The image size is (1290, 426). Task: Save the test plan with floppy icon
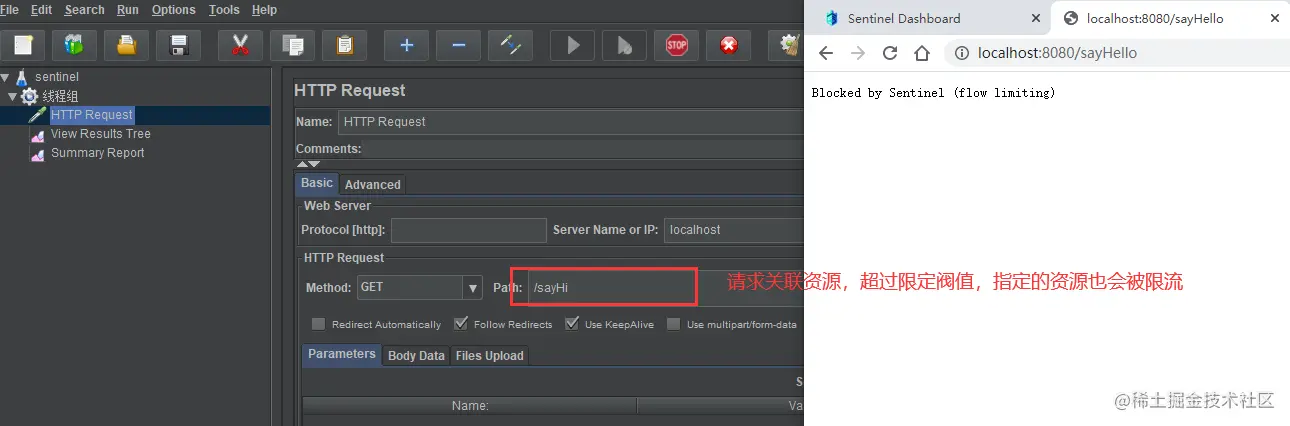(179, 45)
